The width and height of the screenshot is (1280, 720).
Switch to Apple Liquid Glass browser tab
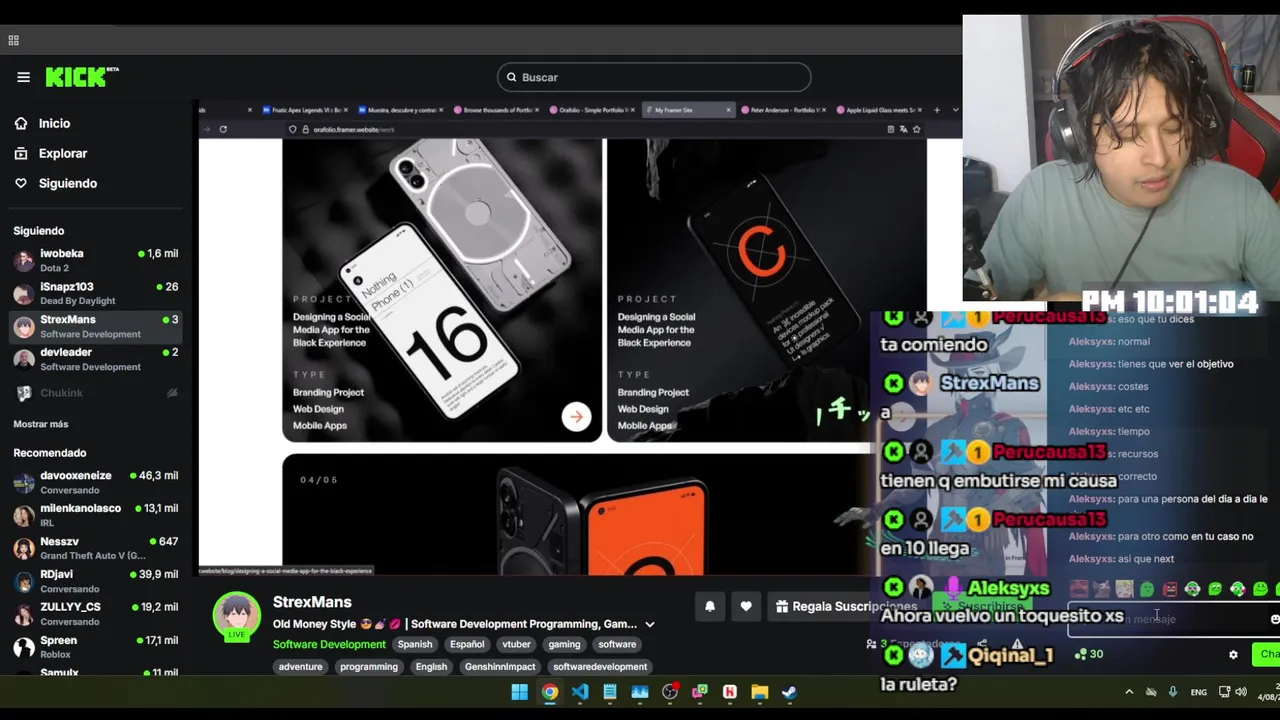point(877,110)
